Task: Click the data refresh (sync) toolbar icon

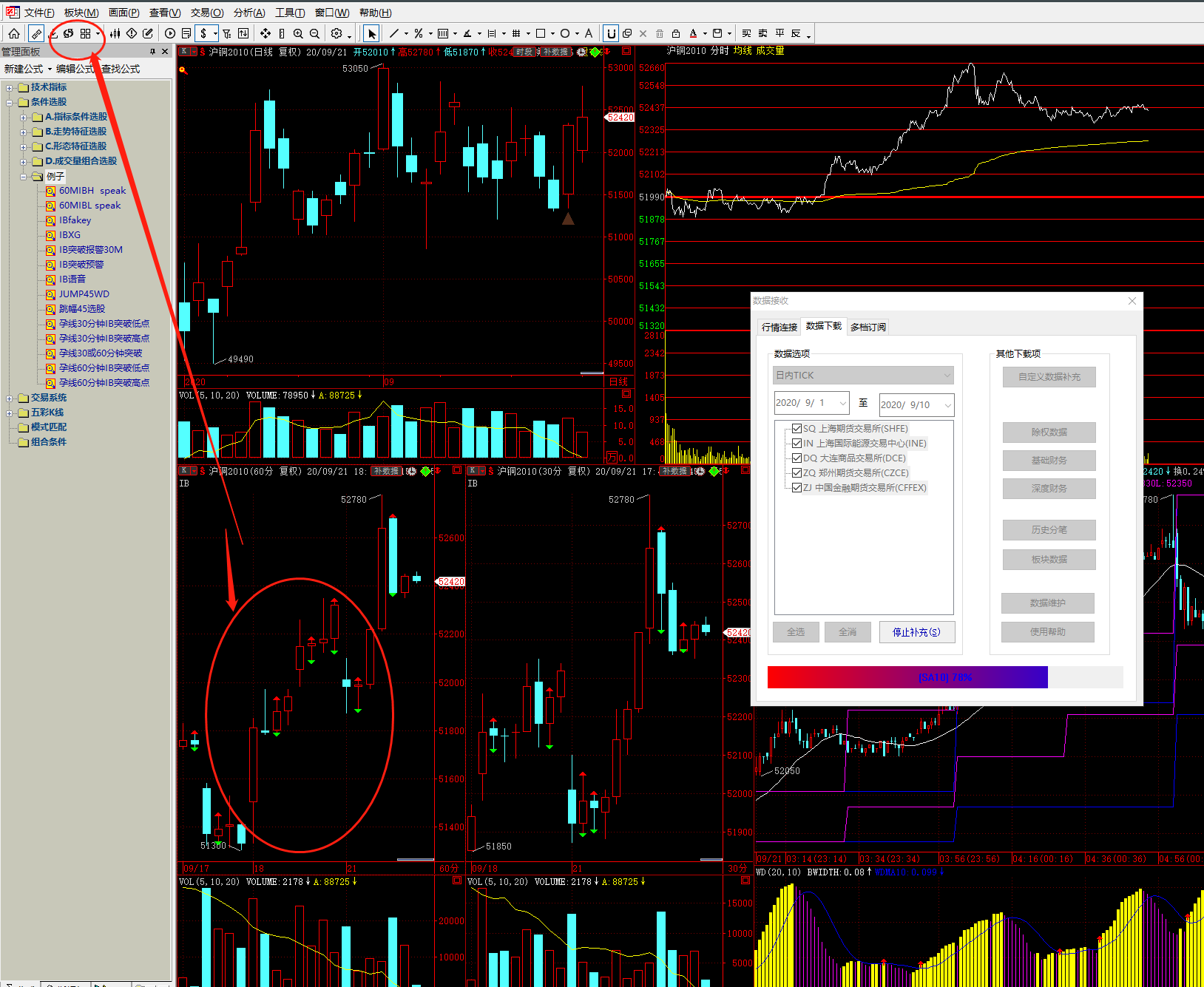Action: coord(69,33)
